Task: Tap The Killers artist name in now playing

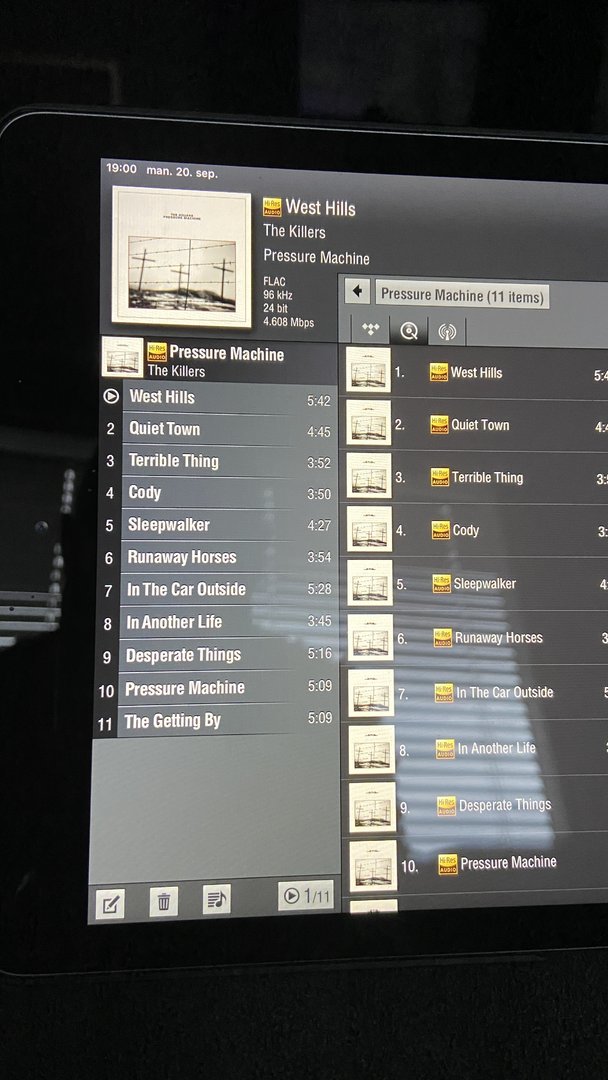Action: coord(294,231)
